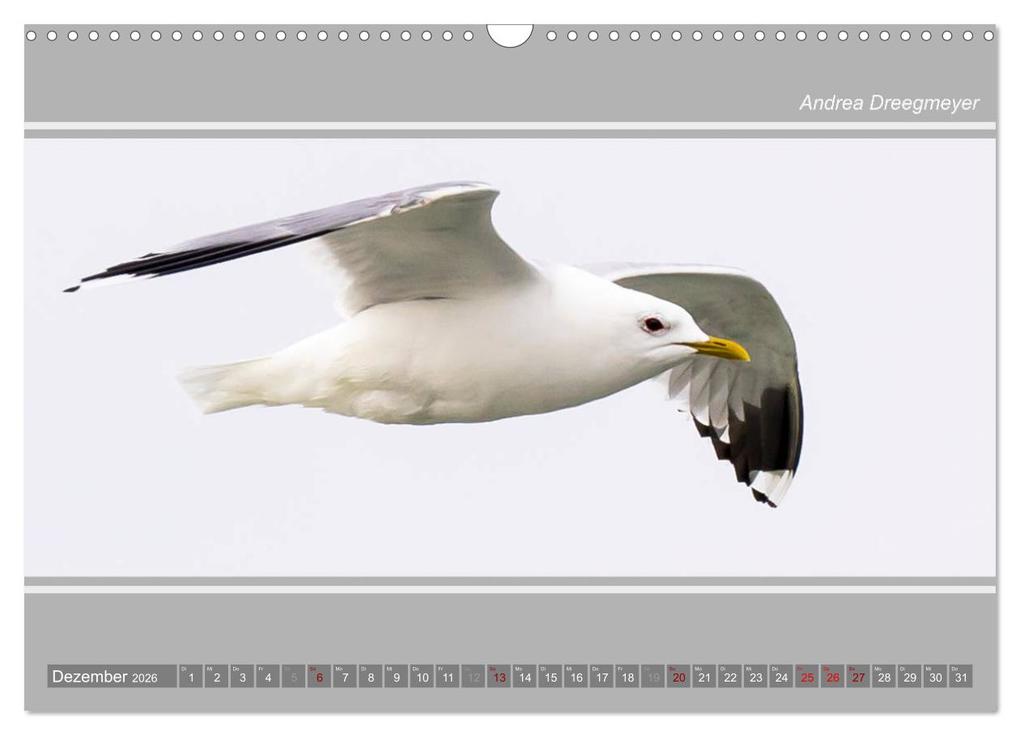The image size is (1020, 735).
Task: Click the Dezember 2026 month label
Action: (x=105, y=677)
